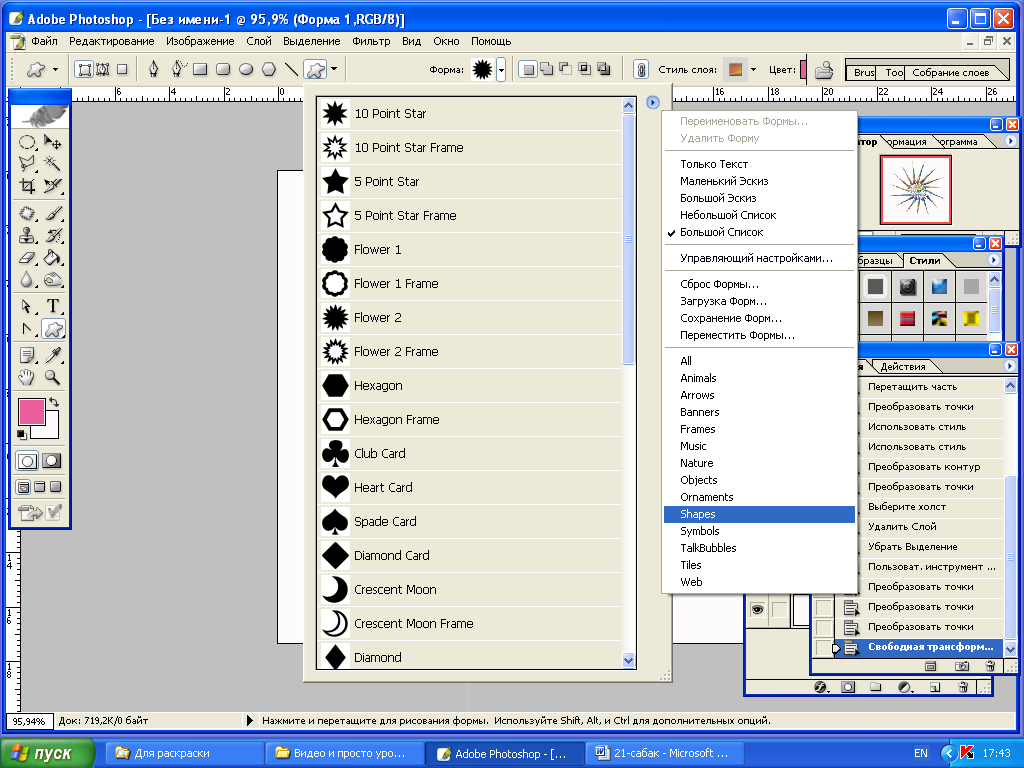Switch to Quick Mask mode
Screen dimensions: 1024x768
pyautogui.click(x=52, y=461)
